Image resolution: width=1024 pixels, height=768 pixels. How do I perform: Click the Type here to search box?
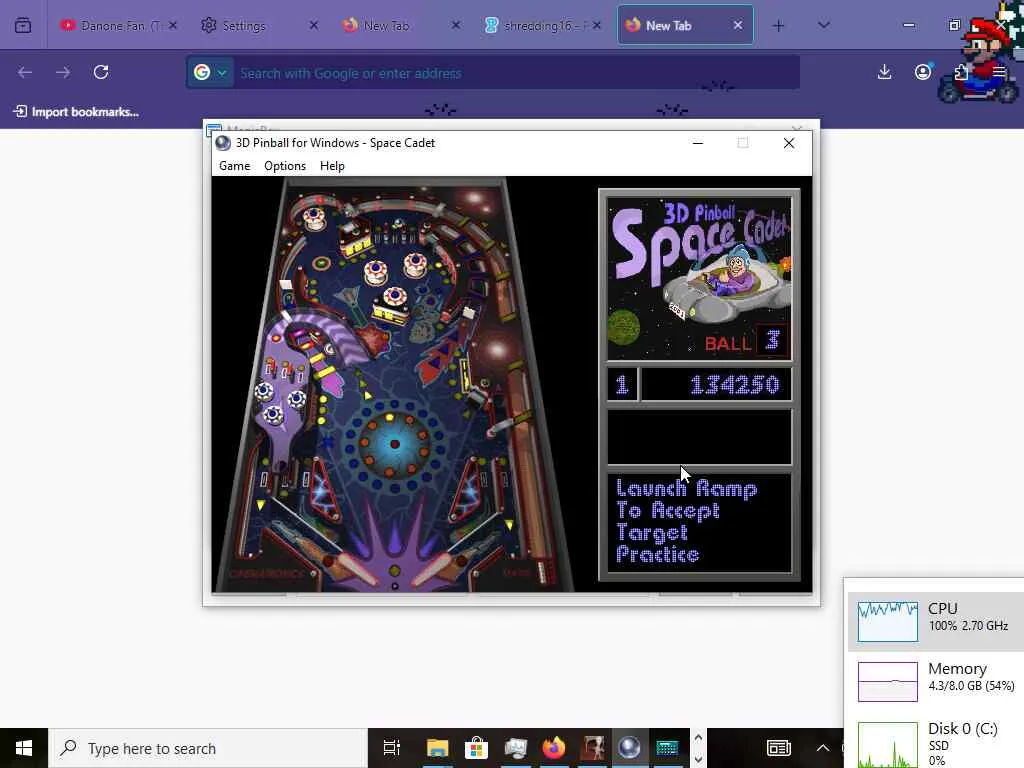pos(209,748)
